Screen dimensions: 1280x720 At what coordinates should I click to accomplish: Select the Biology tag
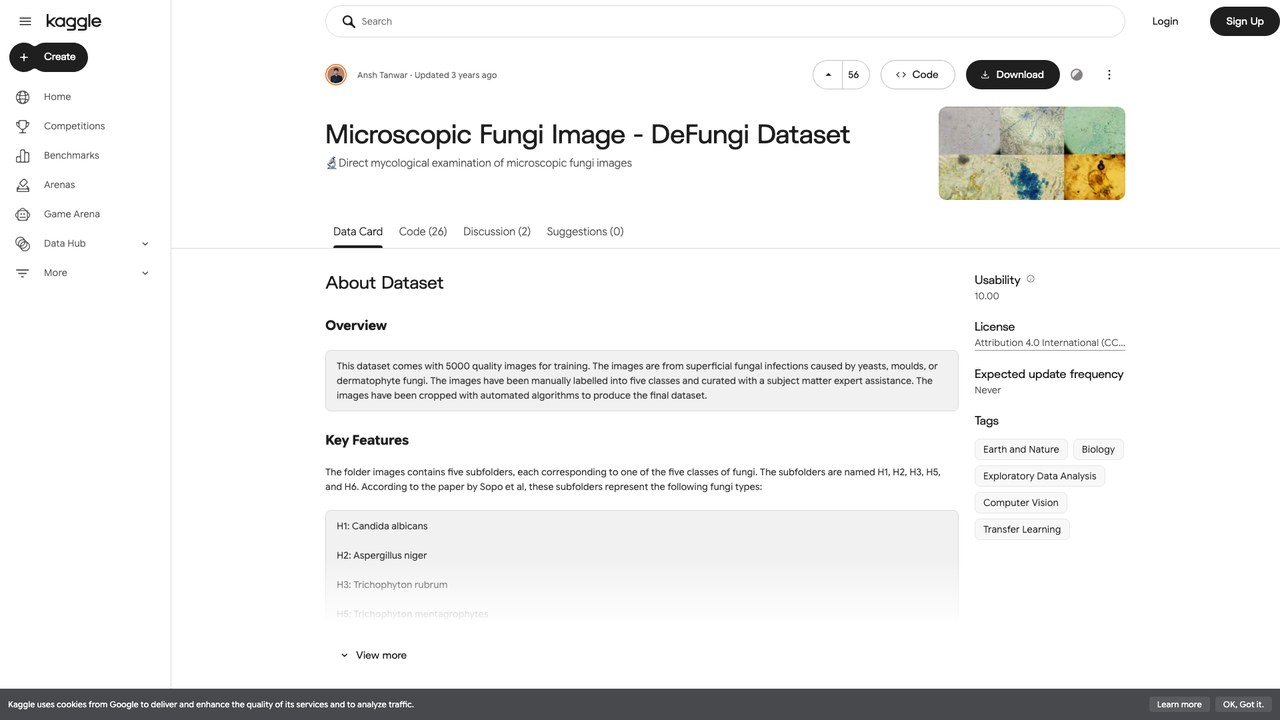point(1098,449)
